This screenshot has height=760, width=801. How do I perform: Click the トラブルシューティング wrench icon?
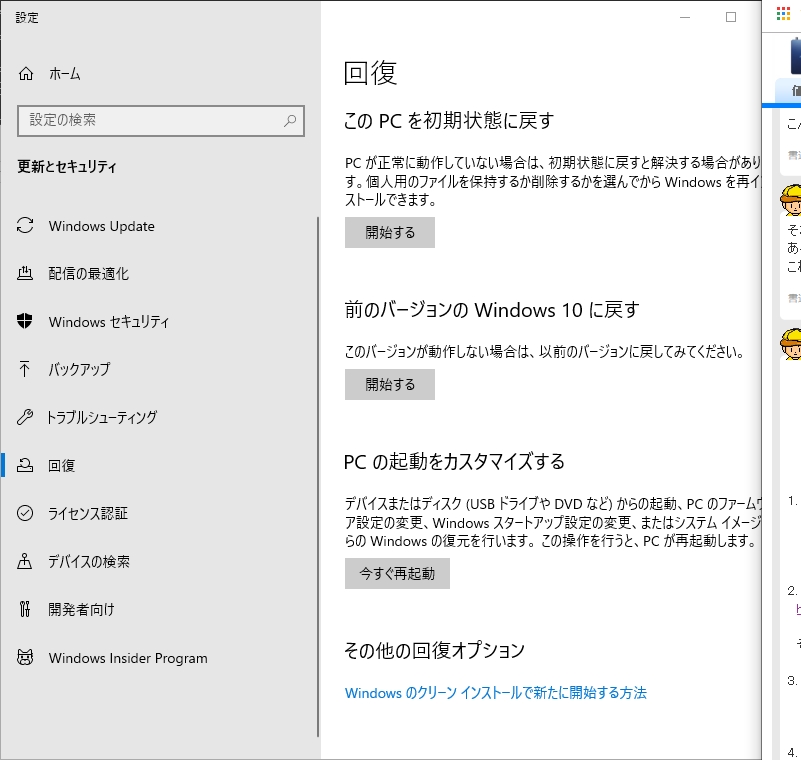pos(25,417)
